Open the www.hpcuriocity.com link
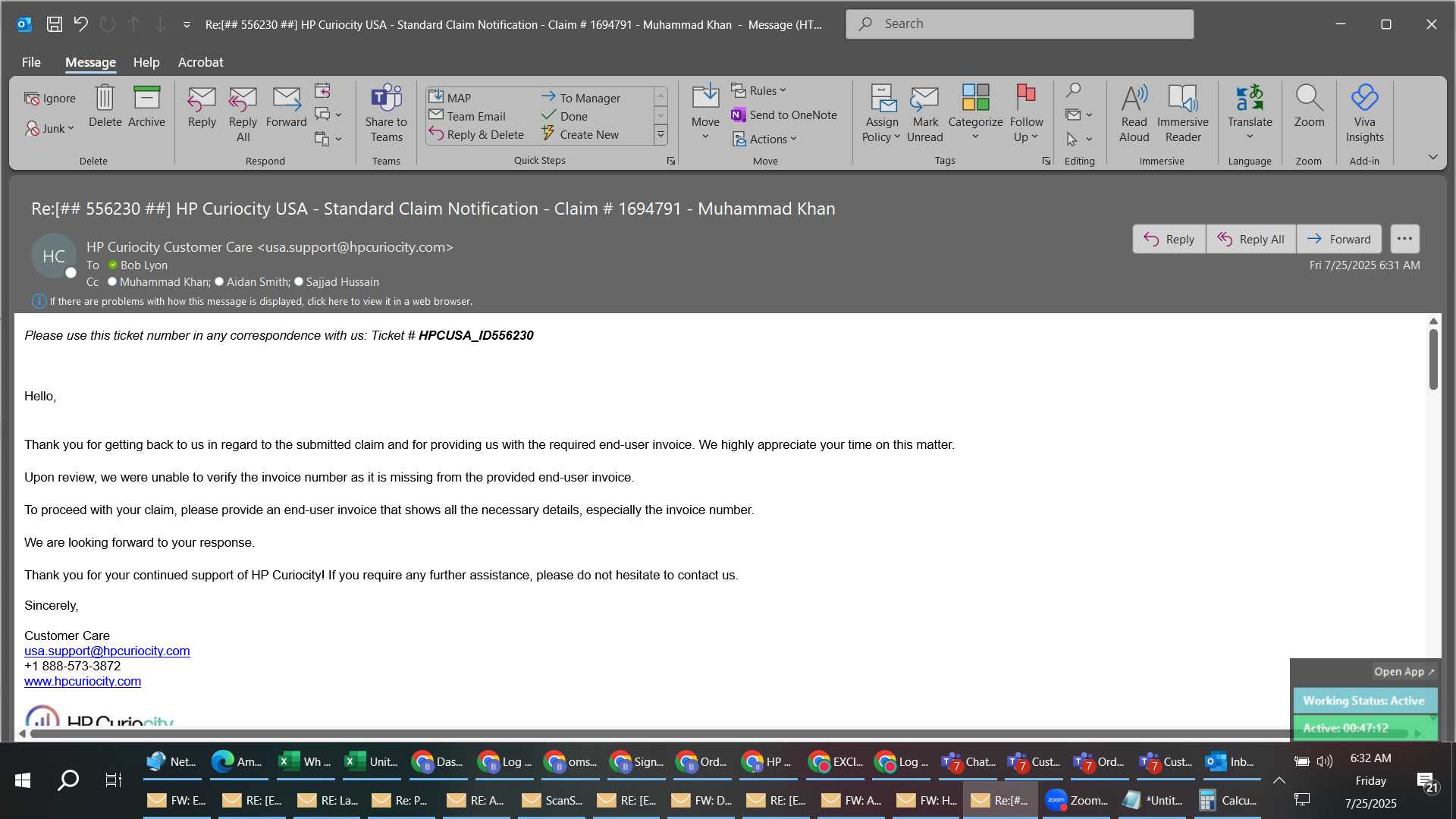 pos(83,681)
